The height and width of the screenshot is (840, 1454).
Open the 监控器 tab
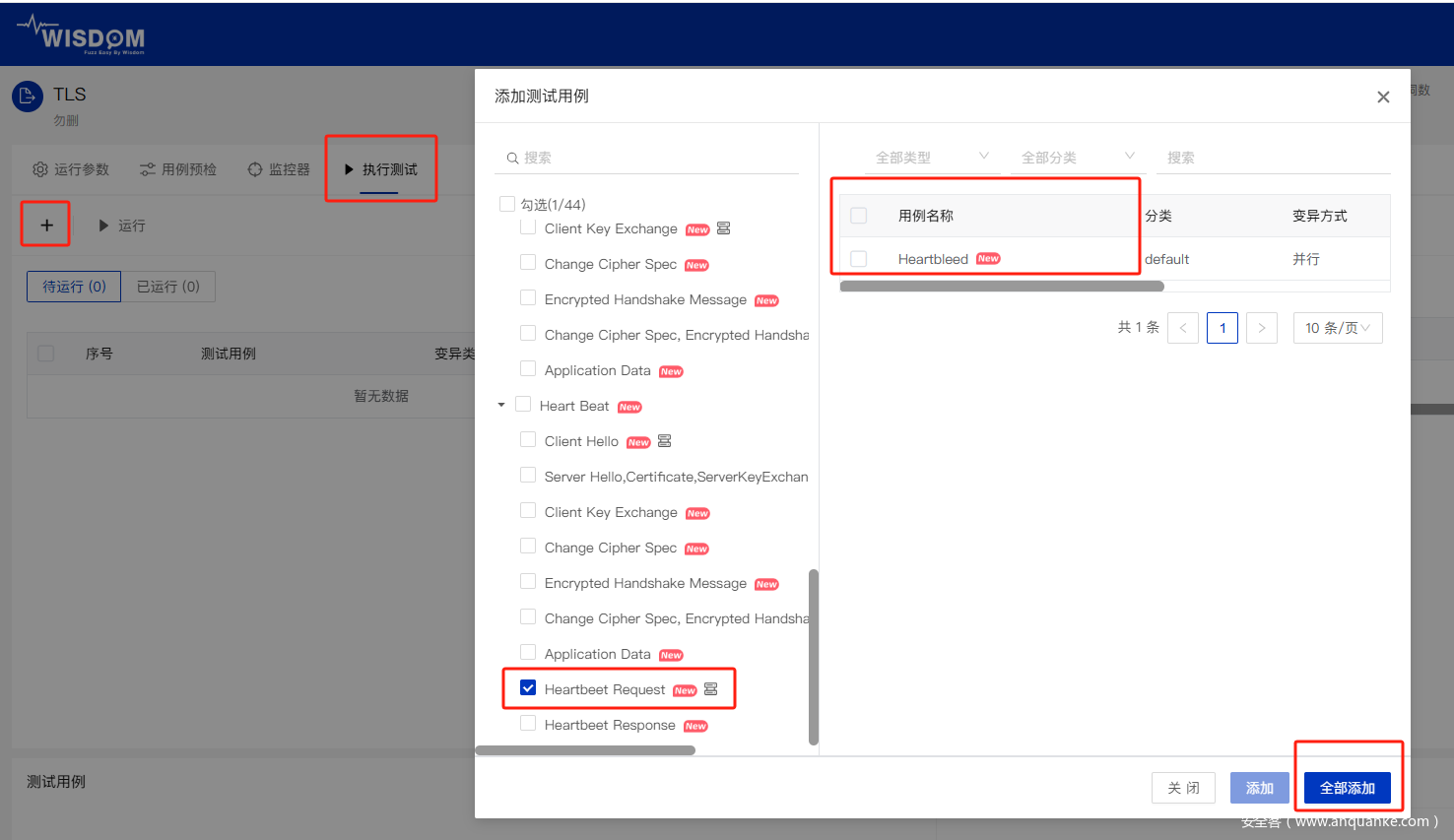click(x=279, y=169)
